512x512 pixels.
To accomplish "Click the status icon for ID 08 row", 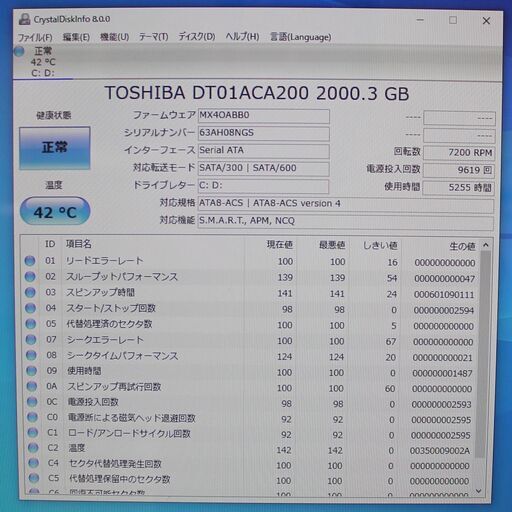I will click(31, 355).
